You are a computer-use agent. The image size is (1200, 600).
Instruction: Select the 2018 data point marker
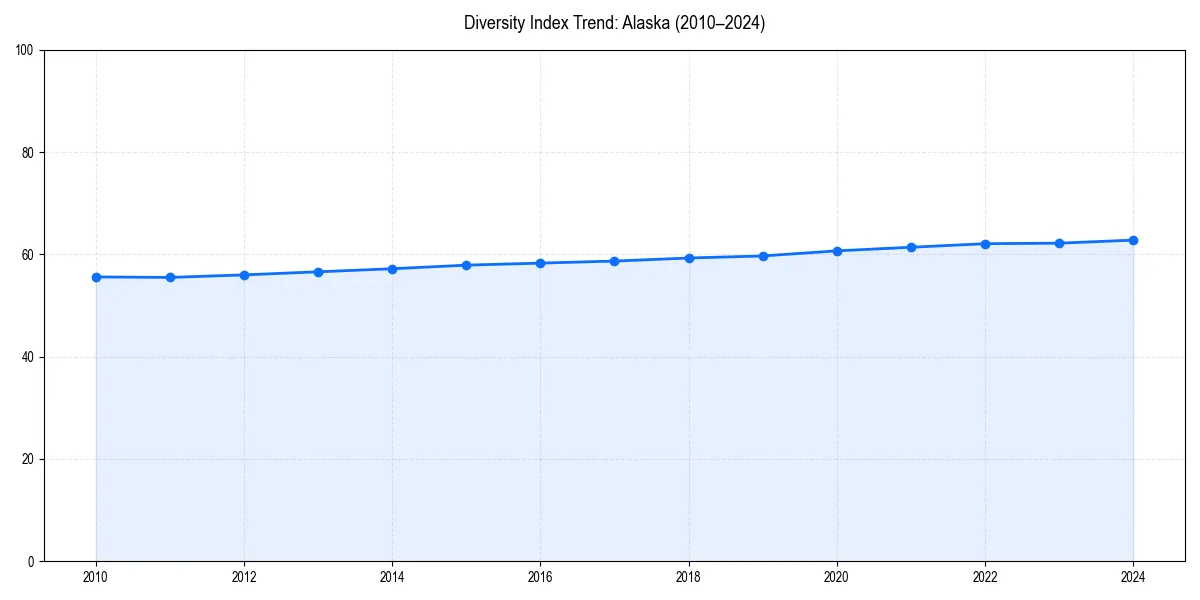(x=688, y=257)
